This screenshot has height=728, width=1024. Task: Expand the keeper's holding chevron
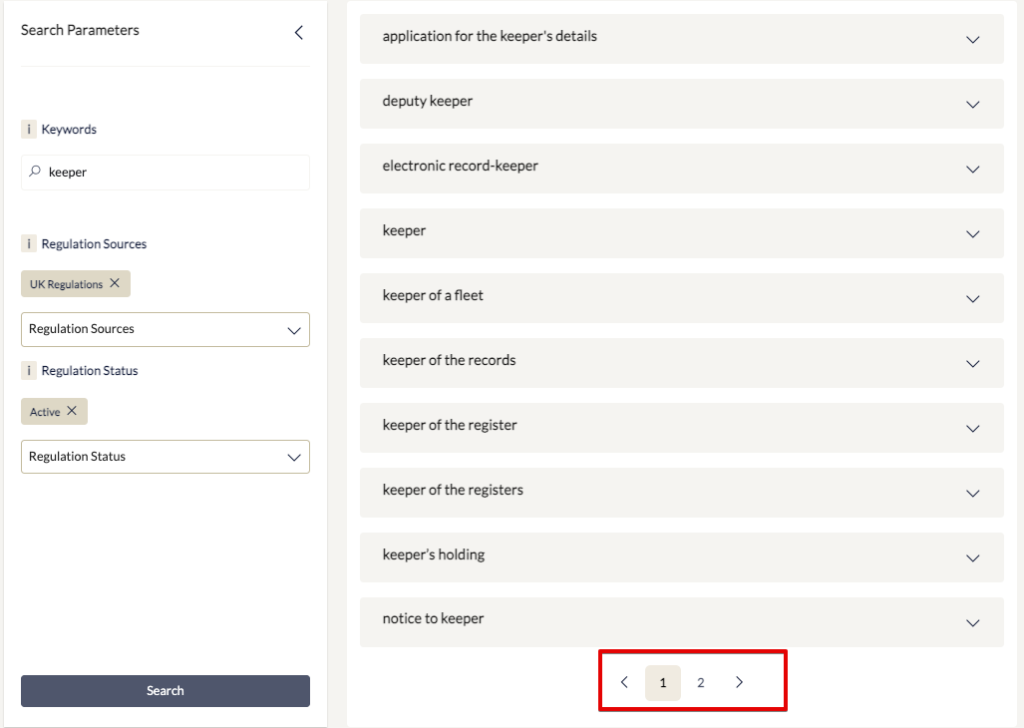[x=972, y=558]
